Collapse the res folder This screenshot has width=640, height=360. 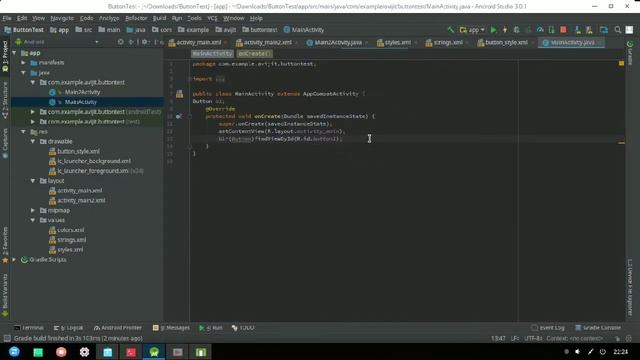point(24,132)
